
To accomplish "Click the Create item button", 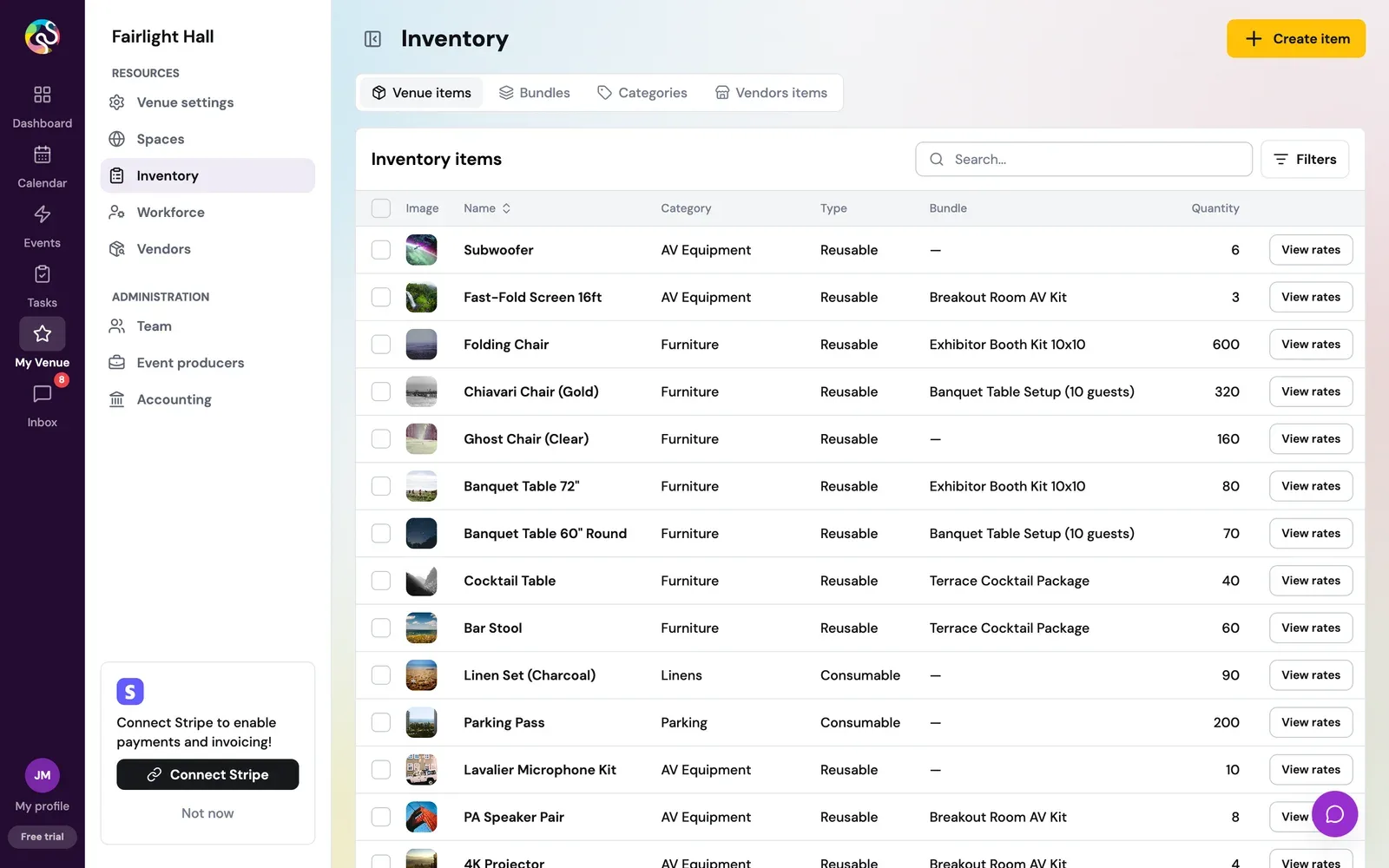I will tap(1296, 39).
